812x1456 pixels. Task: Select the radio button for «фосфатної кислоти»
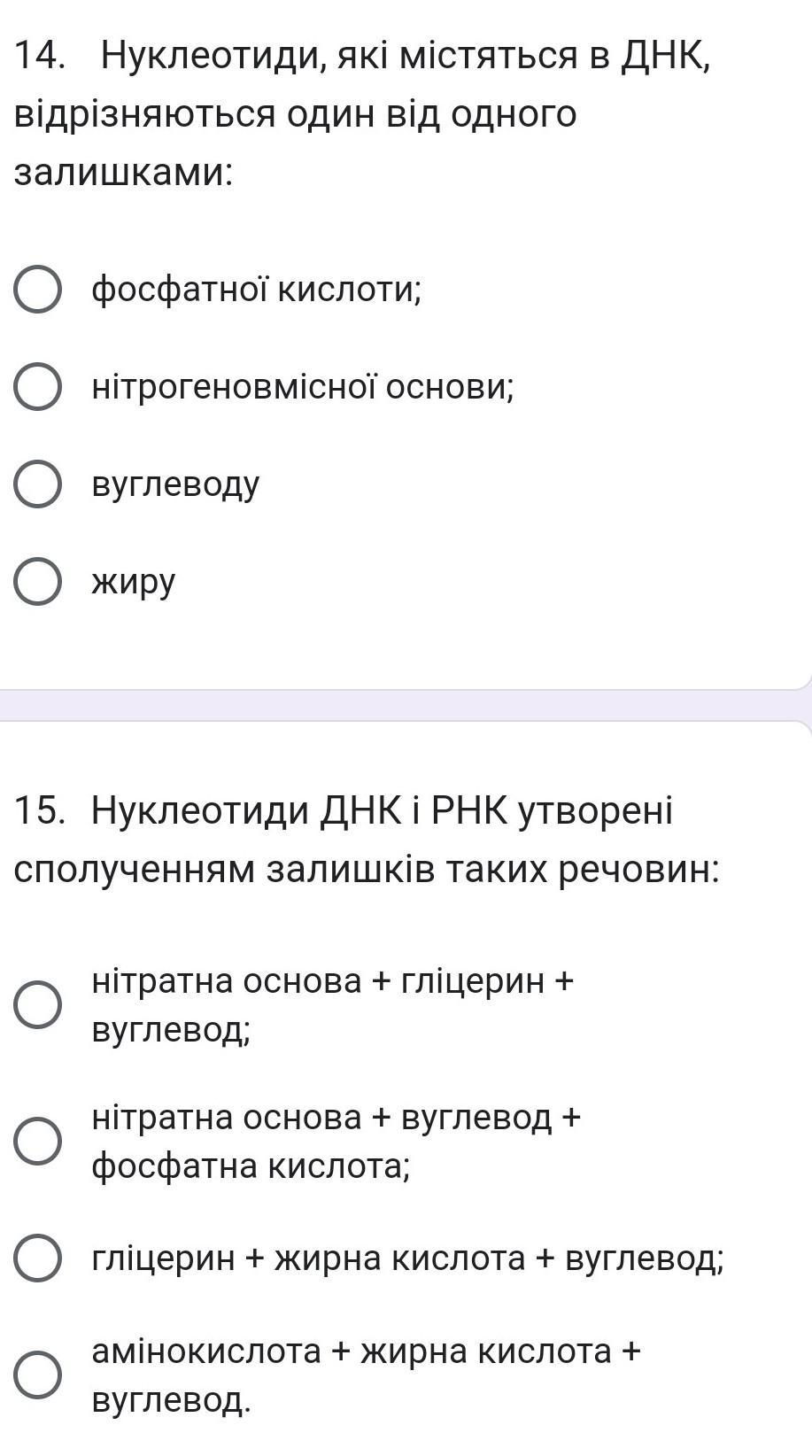tap(37, 290)
